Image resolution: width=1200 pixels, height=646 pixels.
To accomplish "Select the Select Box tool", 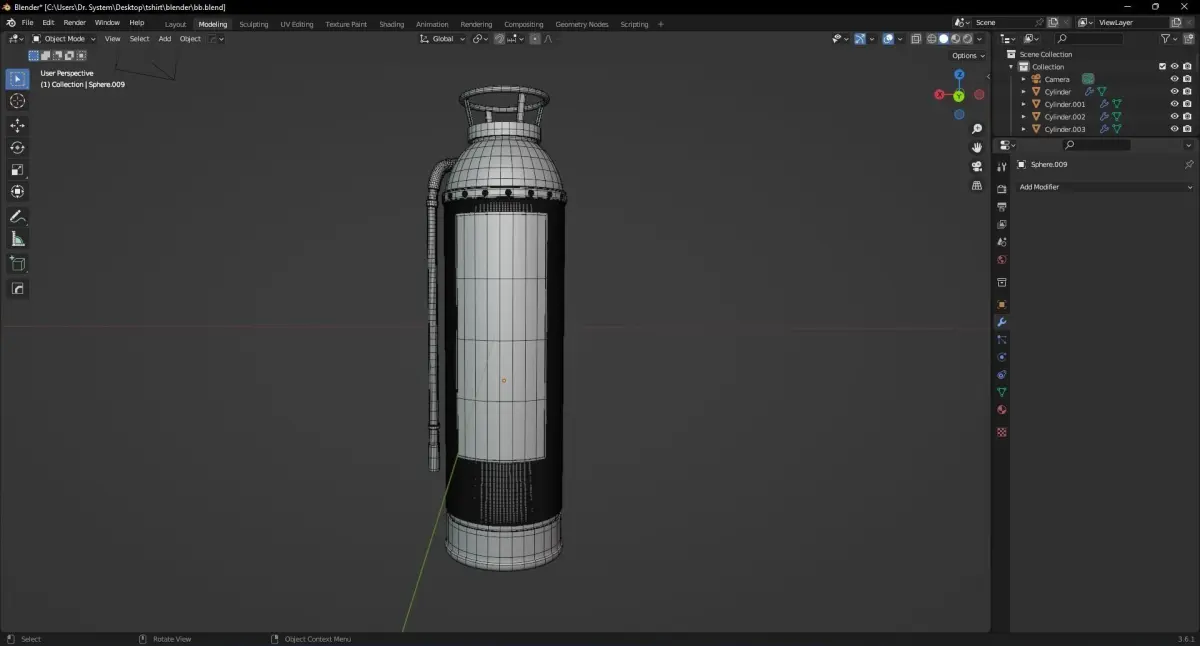I will click(x=17, y=79).
